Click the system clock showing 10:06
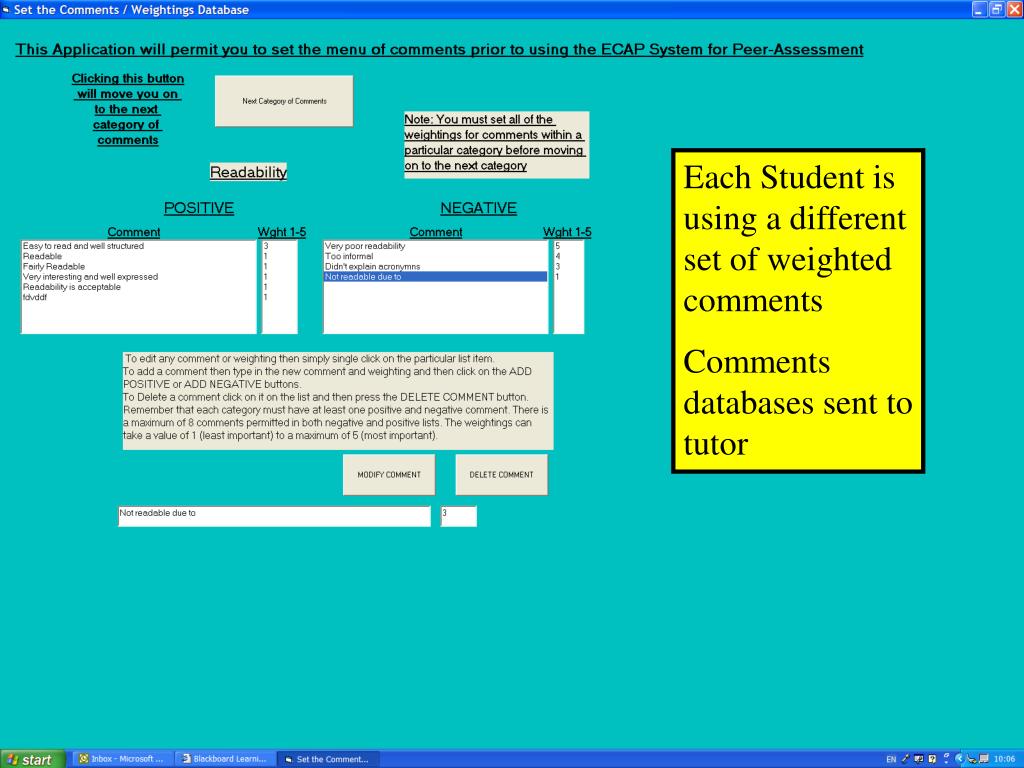Image resolution: width=1024 pixels, height=768 pixels. pyautogui.click(x=1004, y=759)
